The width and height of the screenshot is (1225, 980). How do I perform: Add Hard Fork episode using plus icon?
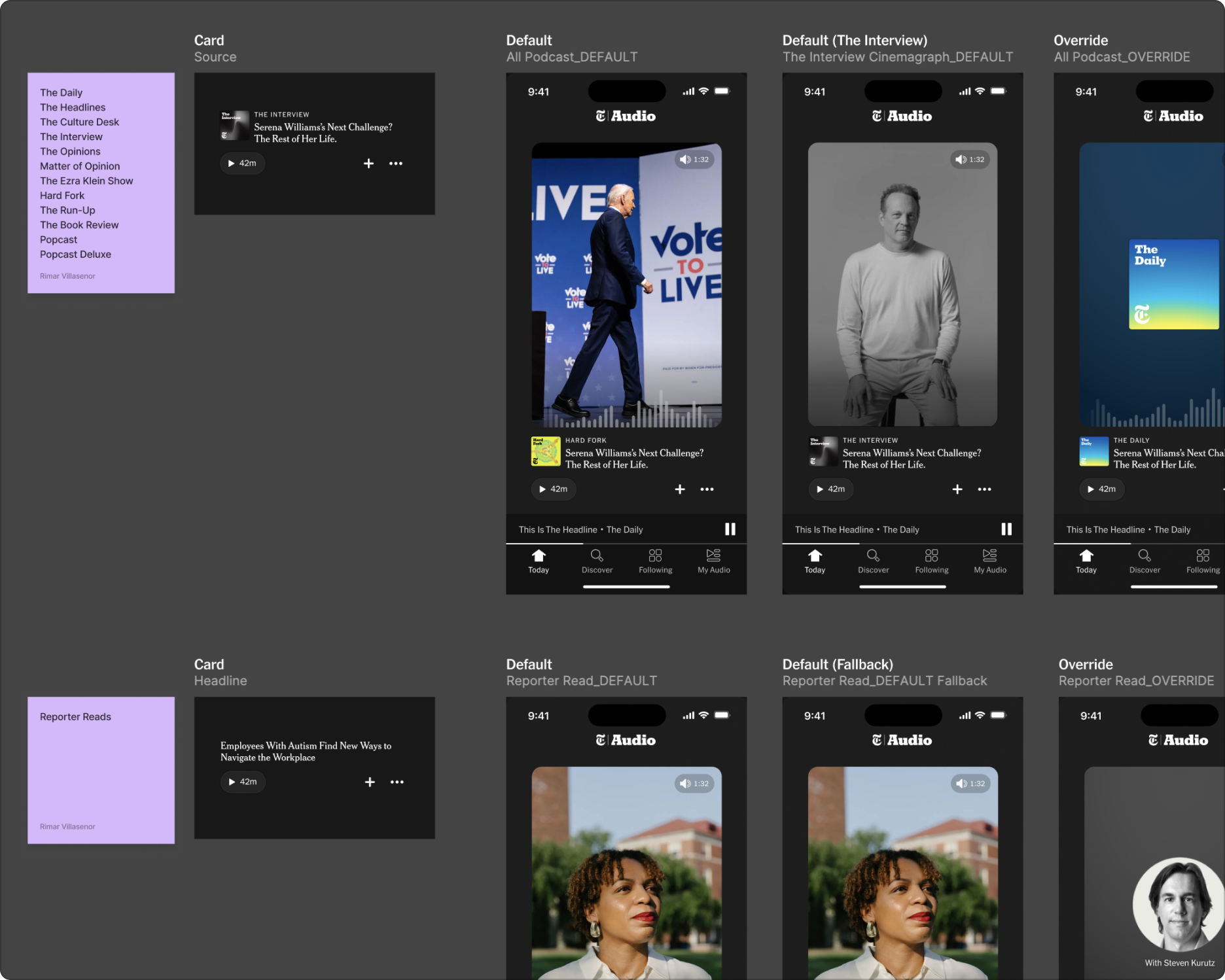click(x=680, y=489)
